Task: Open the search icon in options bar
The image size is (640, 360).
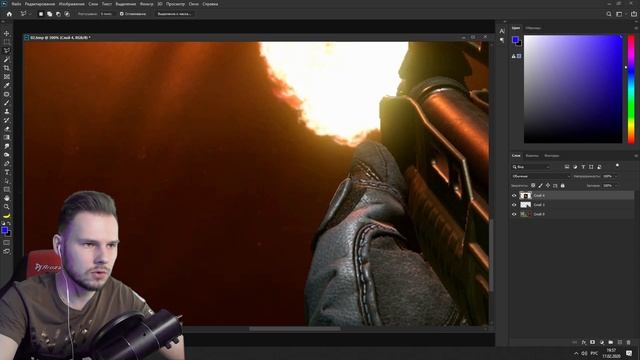Action: pyautogui.click(x=609, y=14)
